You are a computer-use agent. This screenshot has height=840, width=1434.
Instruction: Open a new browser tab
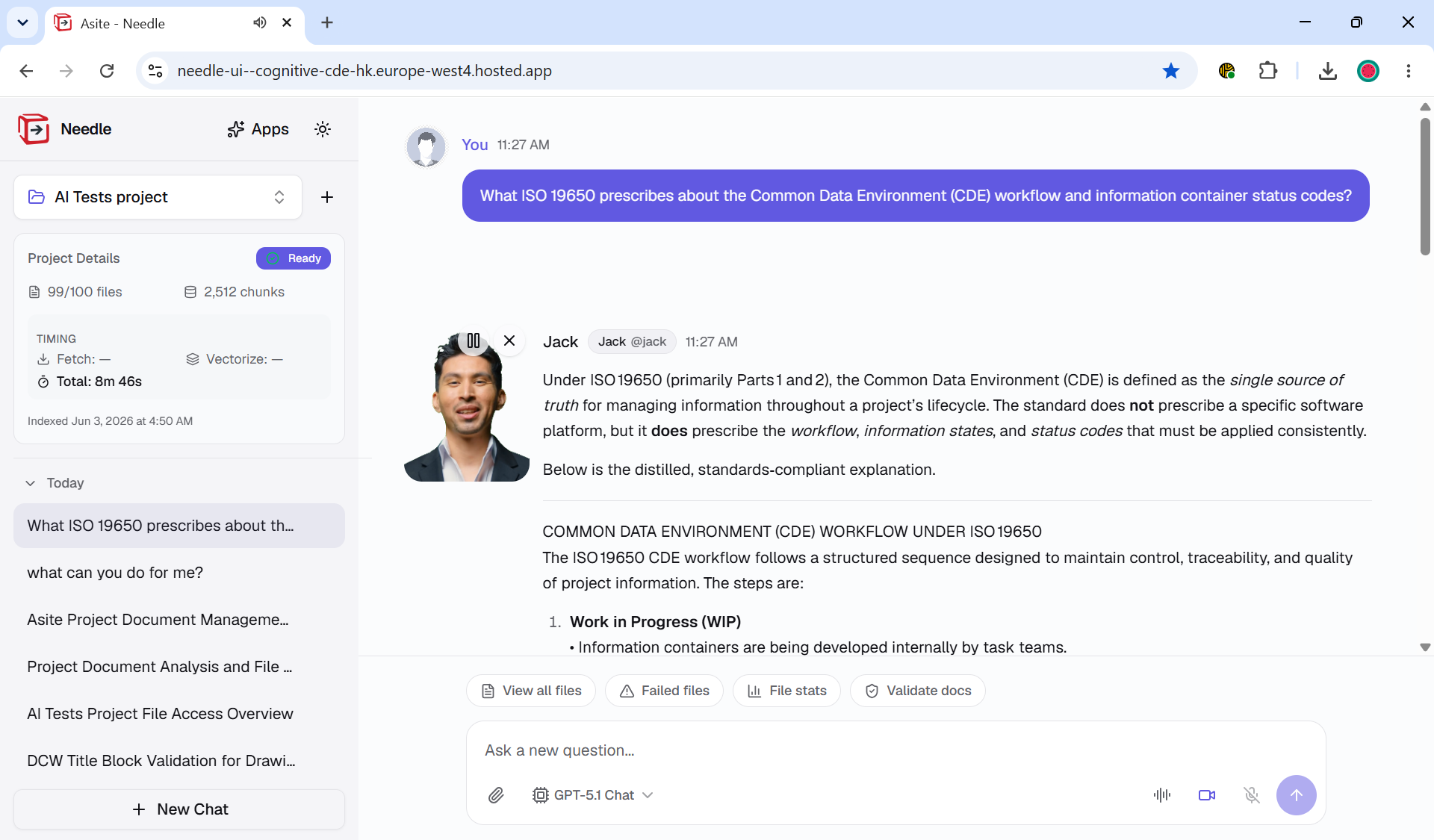[x=327, y=23]
